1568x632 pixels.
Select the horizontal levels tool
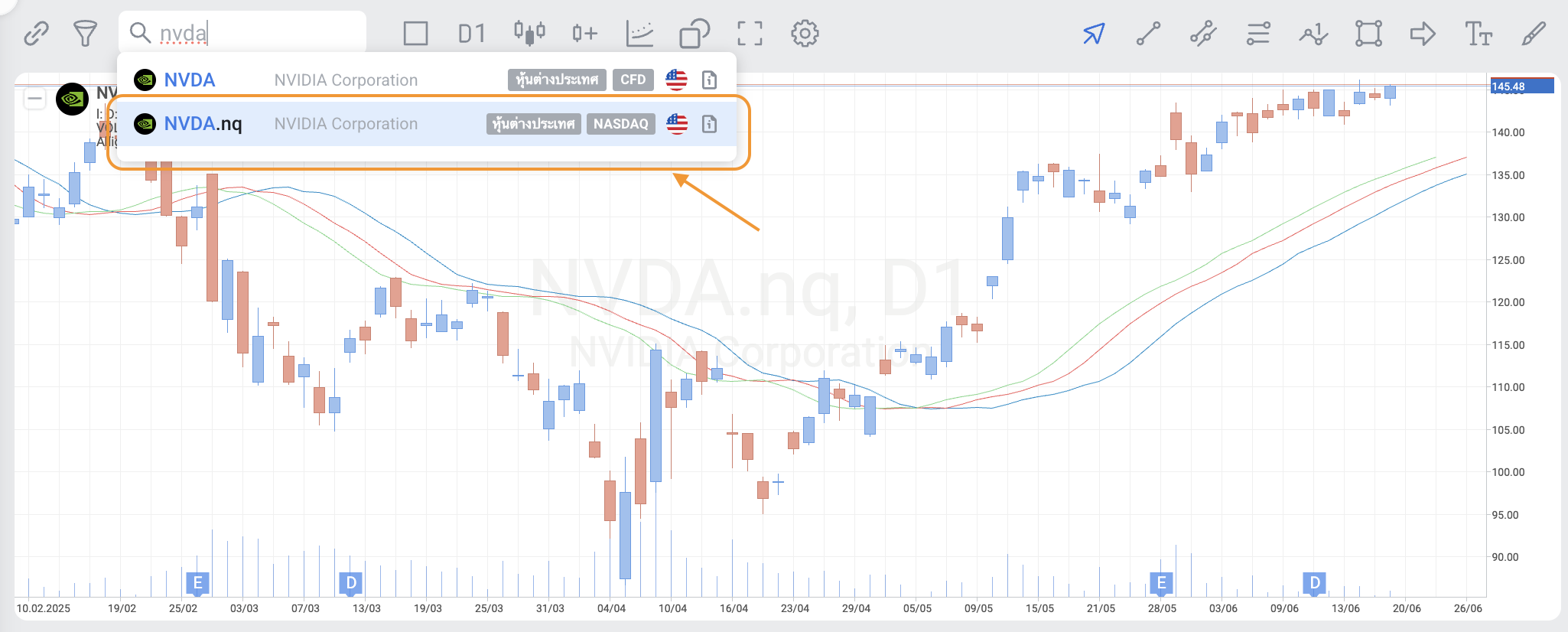click(1258, 34)
